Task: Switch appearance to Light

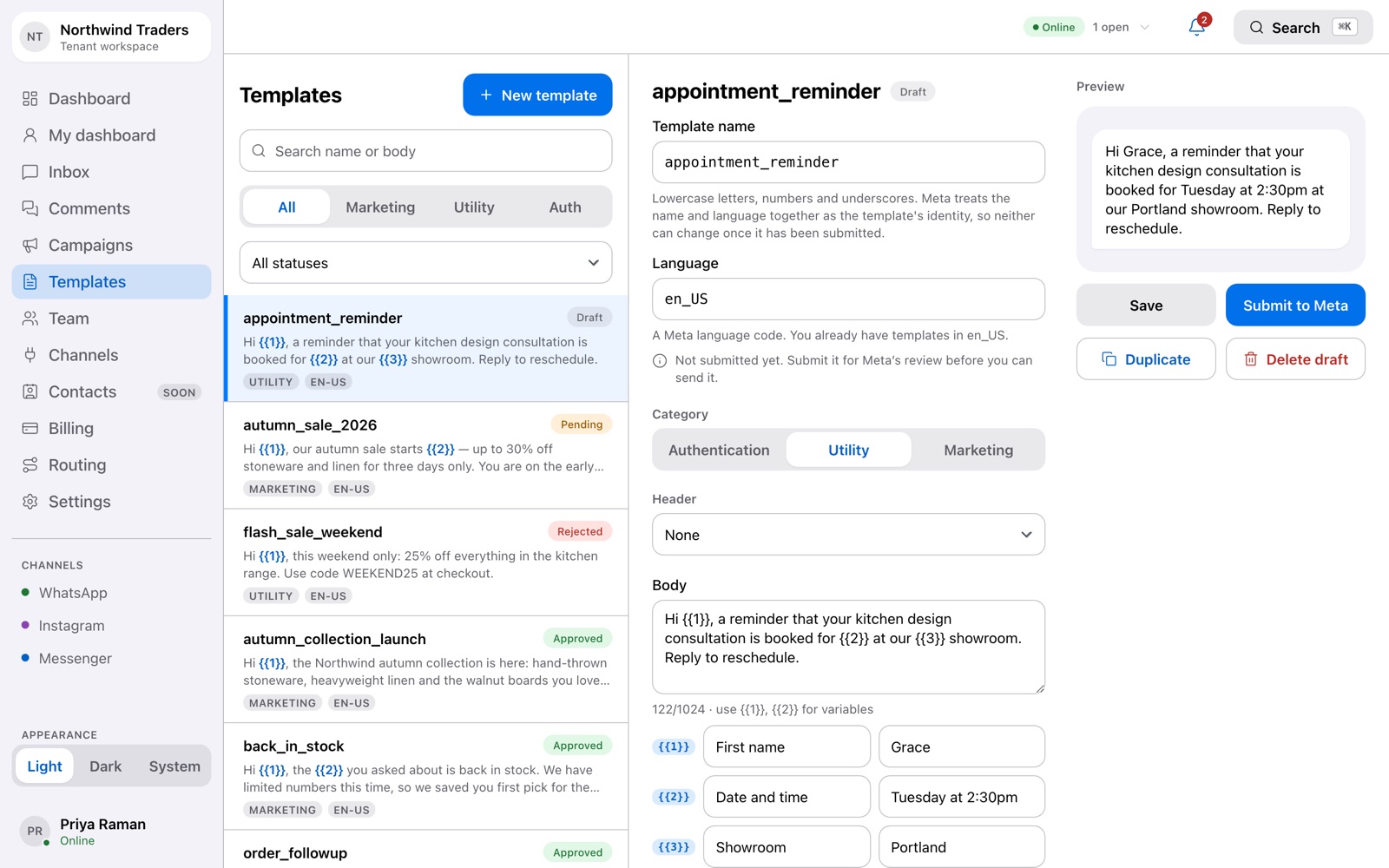Action: [44, 766]
